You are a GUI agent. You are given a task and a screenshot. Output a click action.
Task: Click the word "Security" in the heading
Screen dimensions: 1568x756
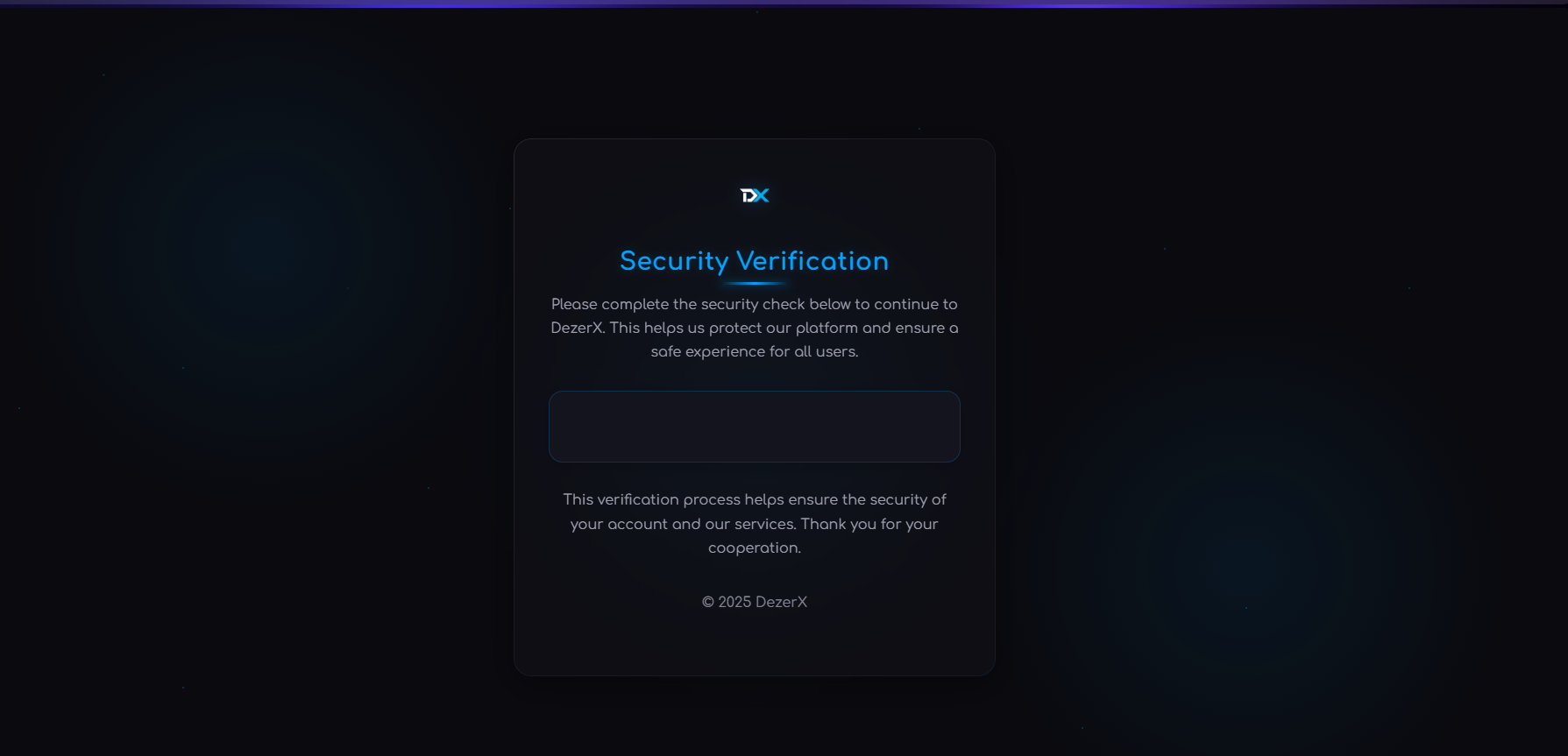coord(674,261)
